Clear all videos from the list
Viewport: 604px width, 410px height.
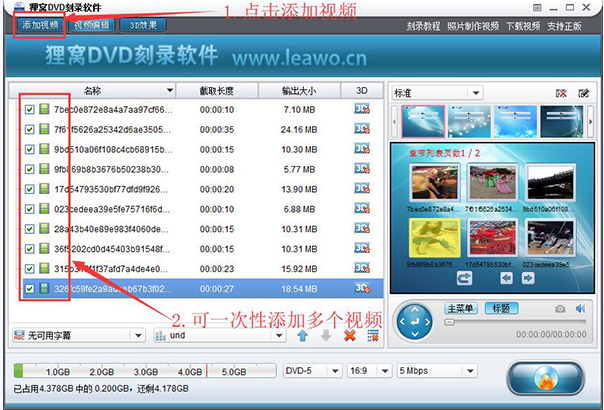(373, 336)
